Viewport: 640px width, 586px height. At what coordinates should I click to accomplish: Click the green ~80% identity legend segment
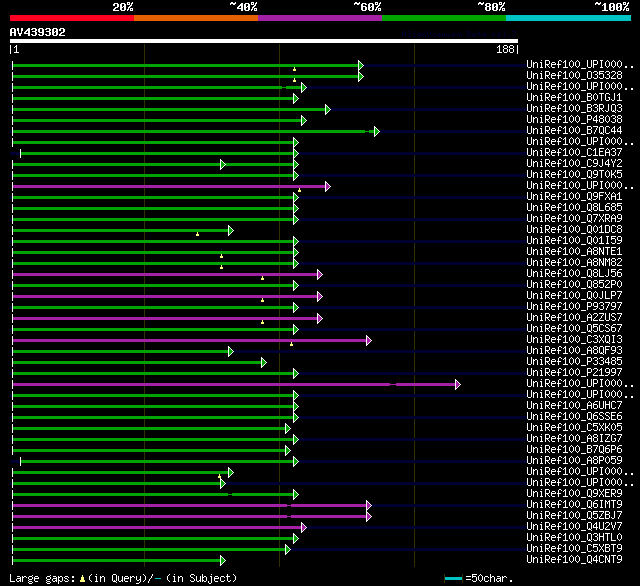[444, 18]
